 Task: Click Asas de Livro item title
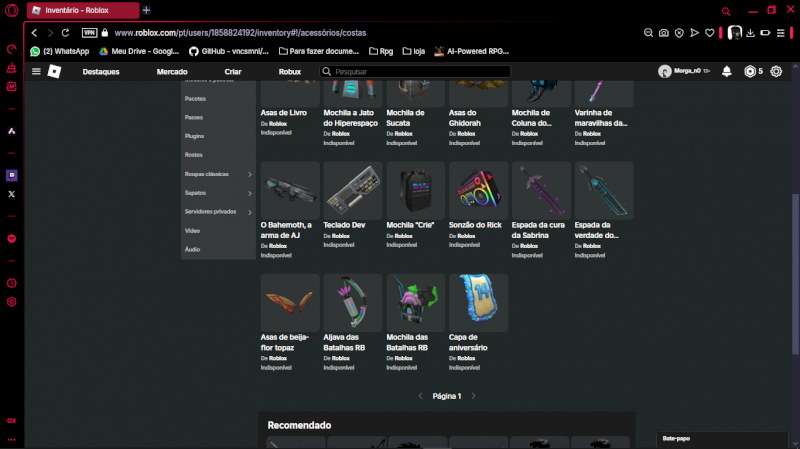(x=284, y=113)
